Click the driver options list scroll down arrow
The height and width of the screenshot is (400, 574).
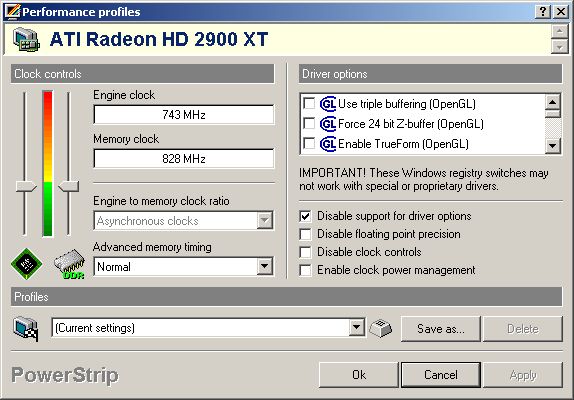click(552, 146)
